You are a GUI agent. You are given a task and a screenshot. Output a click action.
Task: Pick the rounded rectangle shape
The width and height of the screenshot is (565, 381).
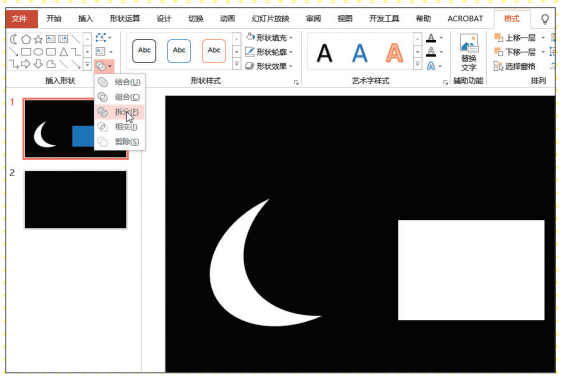(x=51, y=52)
